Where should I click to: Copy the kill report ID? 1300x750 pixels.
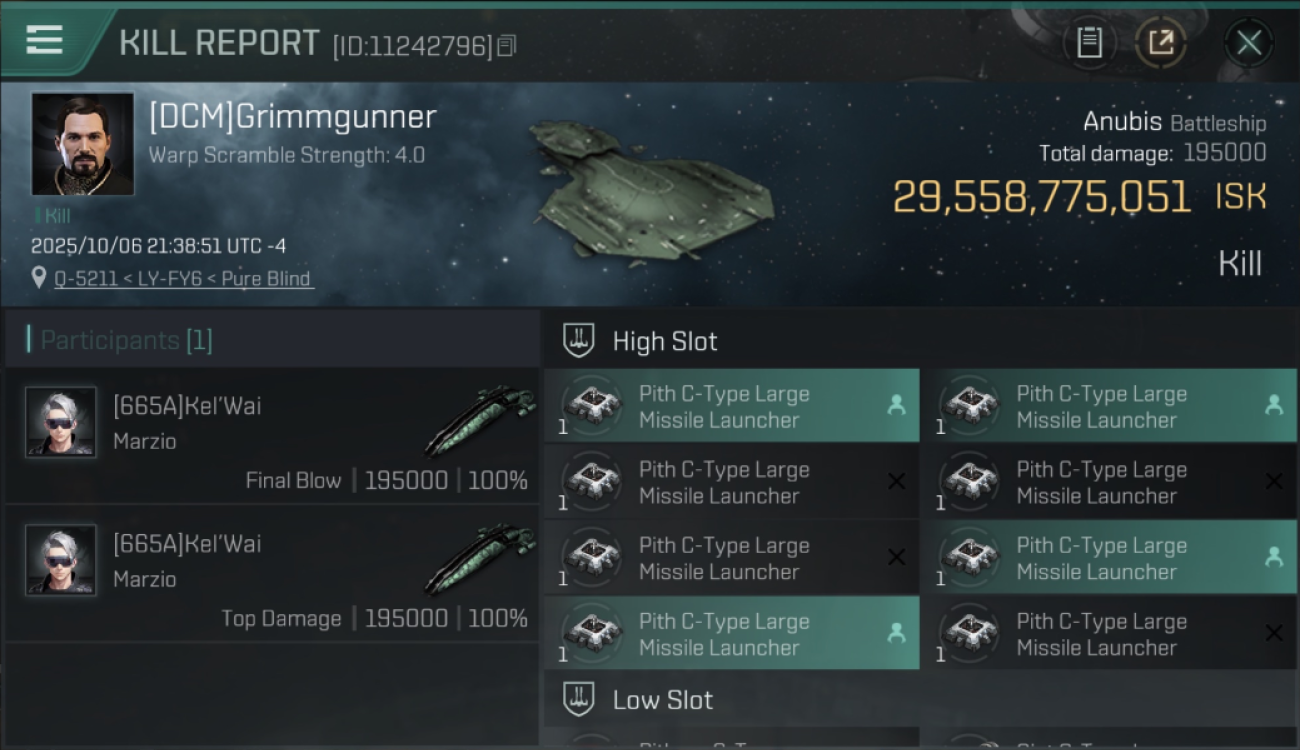point(507,46)
